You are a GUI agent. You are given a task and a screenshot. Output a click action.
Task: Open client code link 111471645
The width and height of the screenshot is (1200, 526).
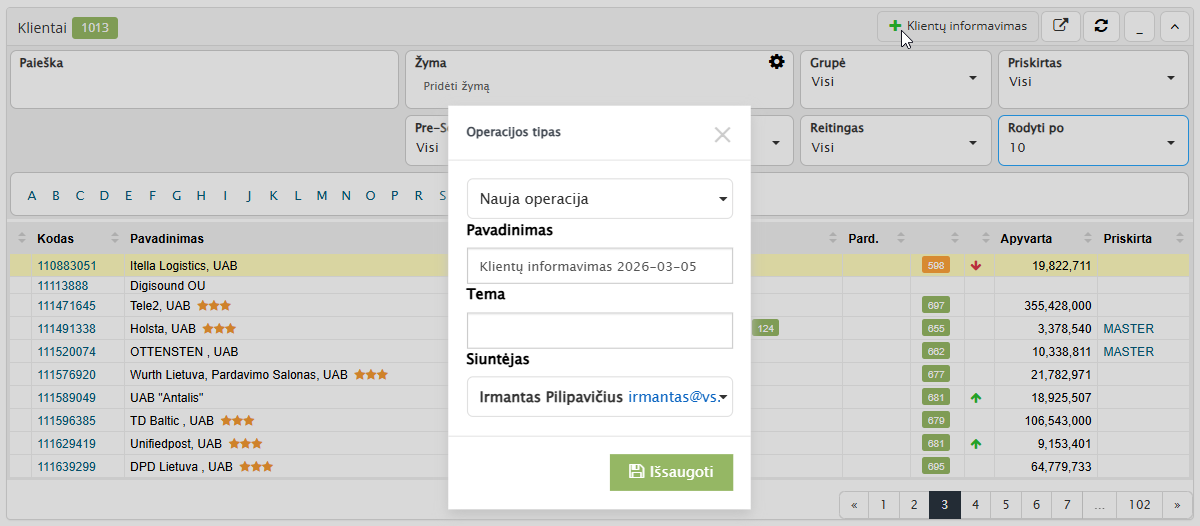click(x=67, y=306)
